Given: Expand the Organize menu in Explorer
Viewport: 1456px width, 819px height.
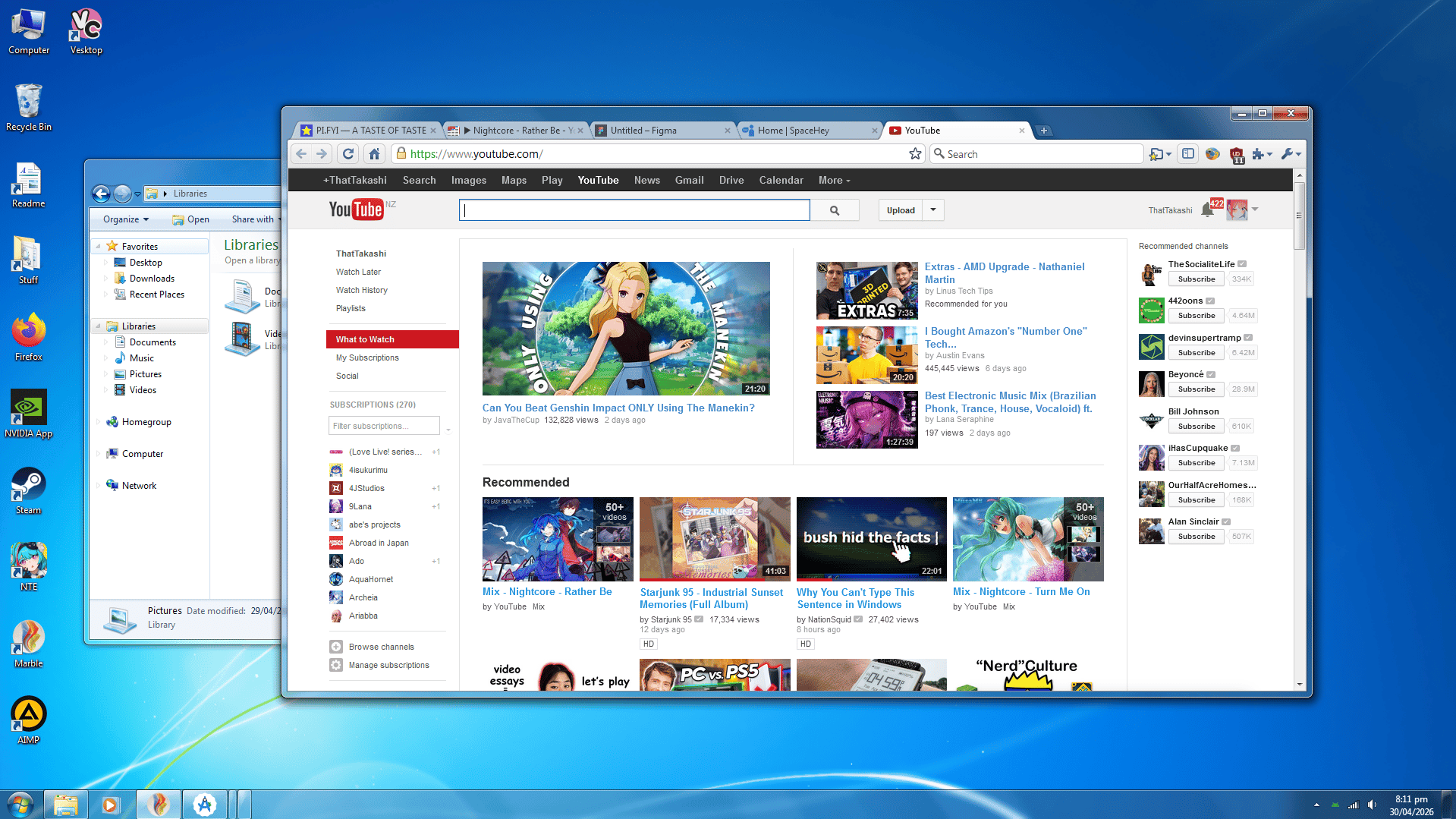Looking at the screenshot, I should [126, 219].
